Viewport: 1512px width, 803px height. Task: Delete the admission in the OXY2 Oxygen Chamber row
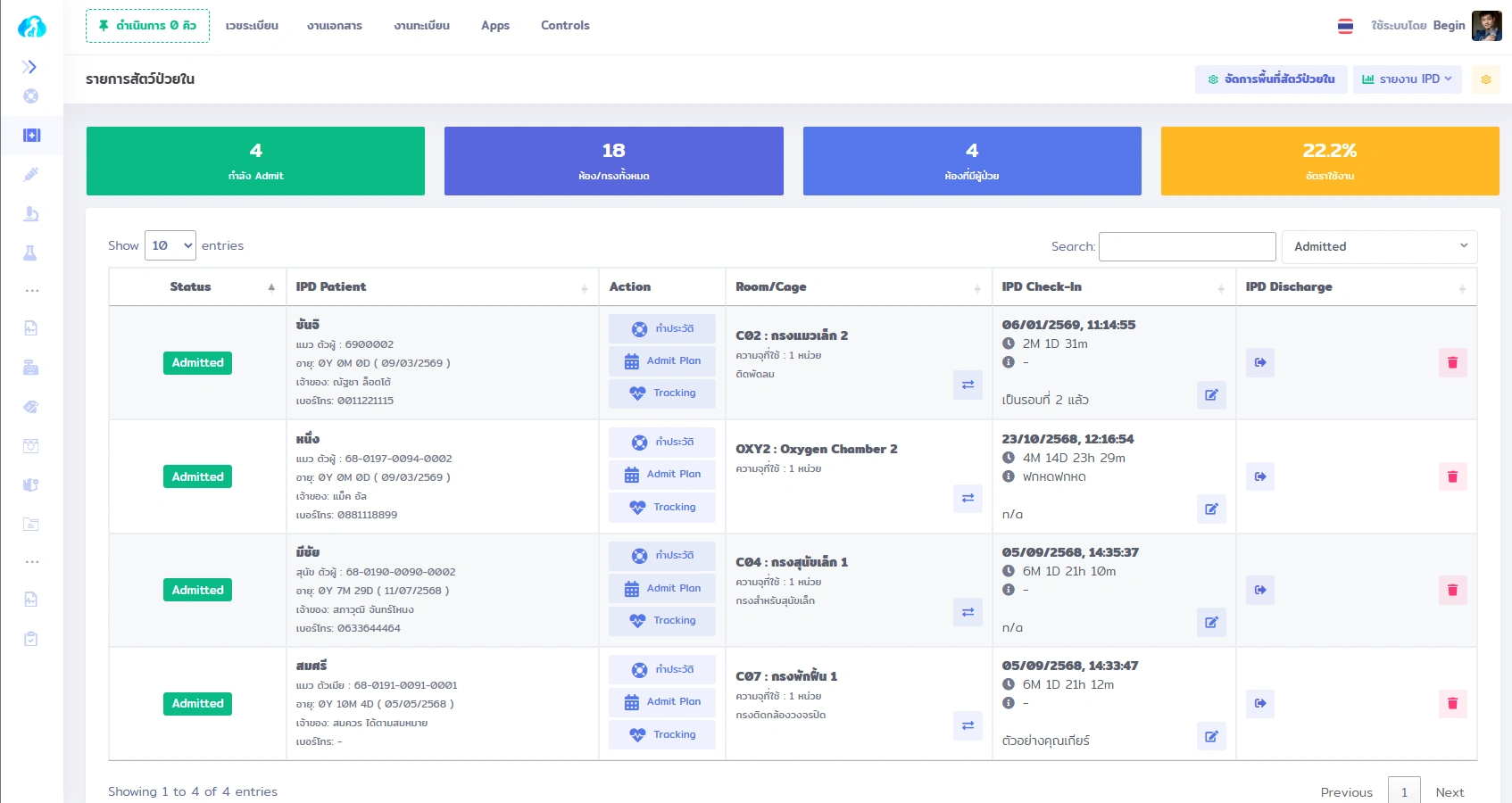click(1452, 476)
